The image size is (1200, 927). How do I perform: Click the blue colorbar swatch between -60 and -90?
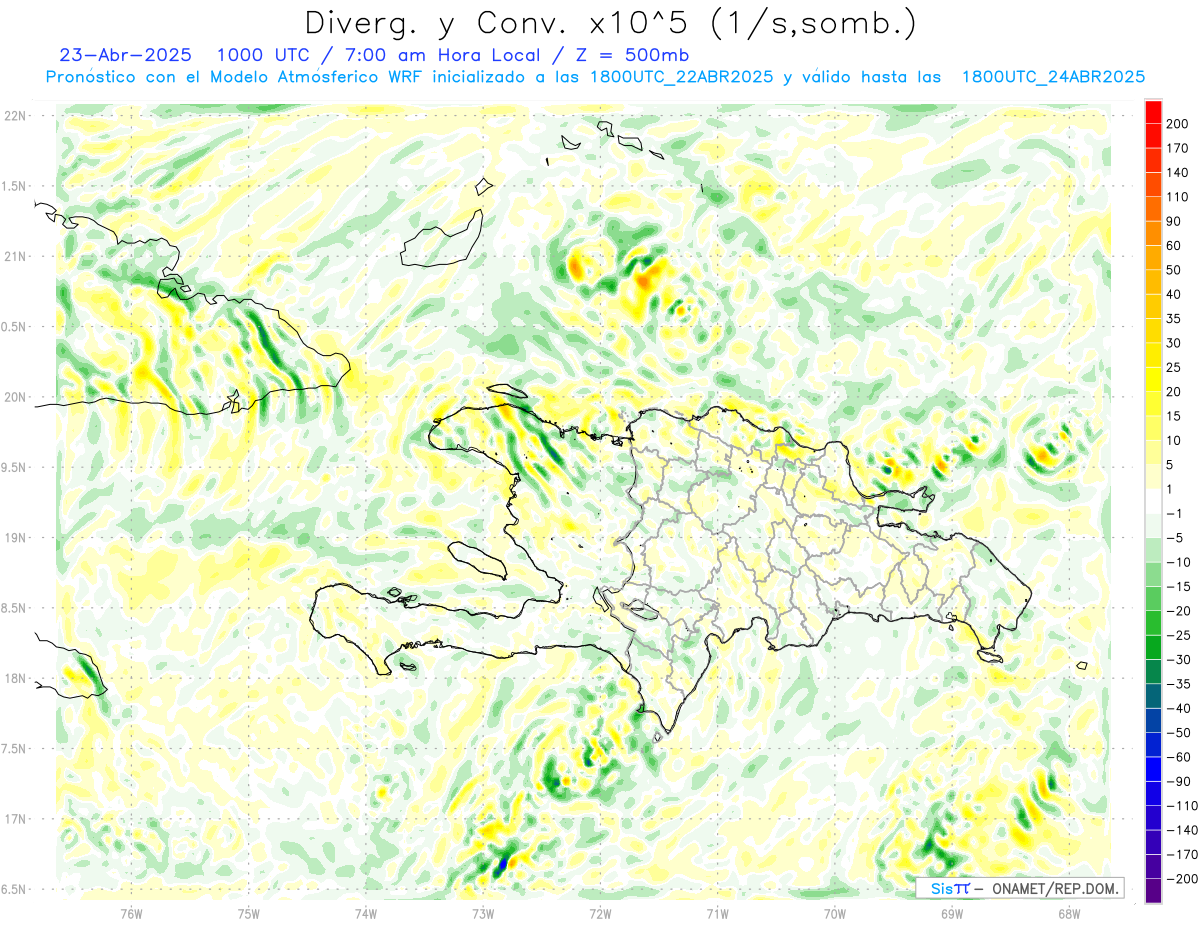pyautogui.click(x=1153, y=769)
